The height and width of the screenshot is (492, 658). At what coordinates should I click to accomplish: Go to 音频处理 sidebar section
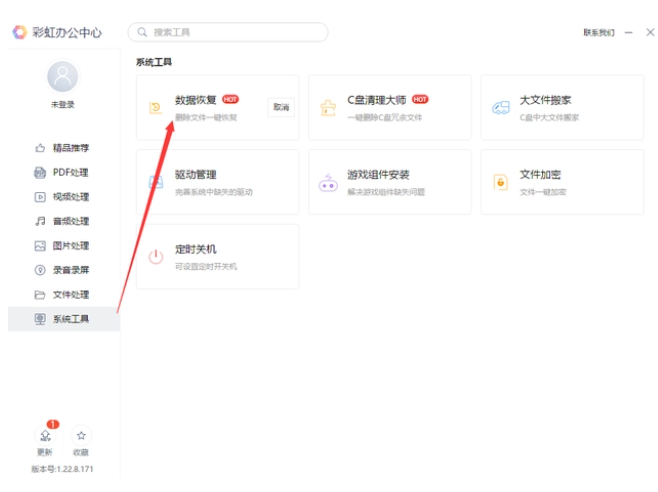click(64, 221)
